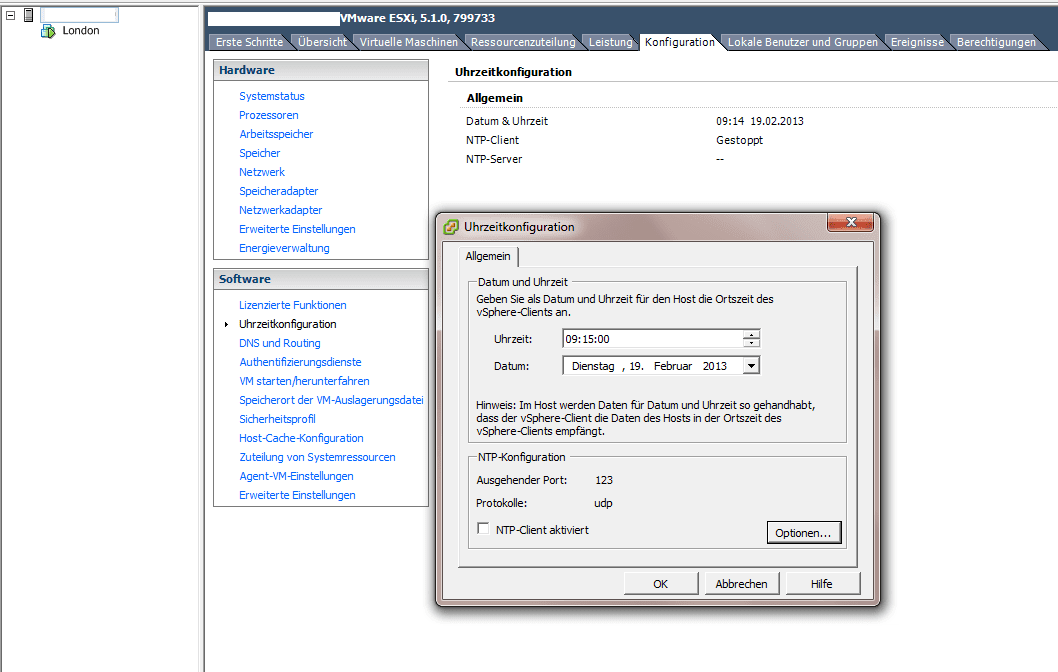Open Arbeitsspeicher hardware link
Screen dimensions: 1058x672
276,134
